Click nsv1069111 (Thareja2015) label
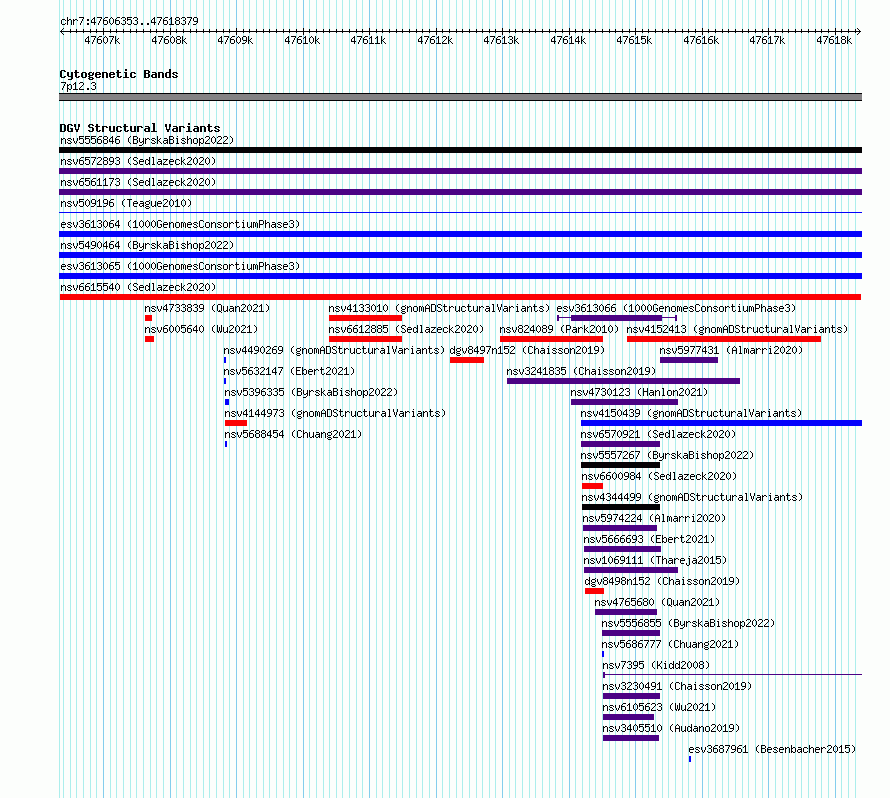 point(656,560)
